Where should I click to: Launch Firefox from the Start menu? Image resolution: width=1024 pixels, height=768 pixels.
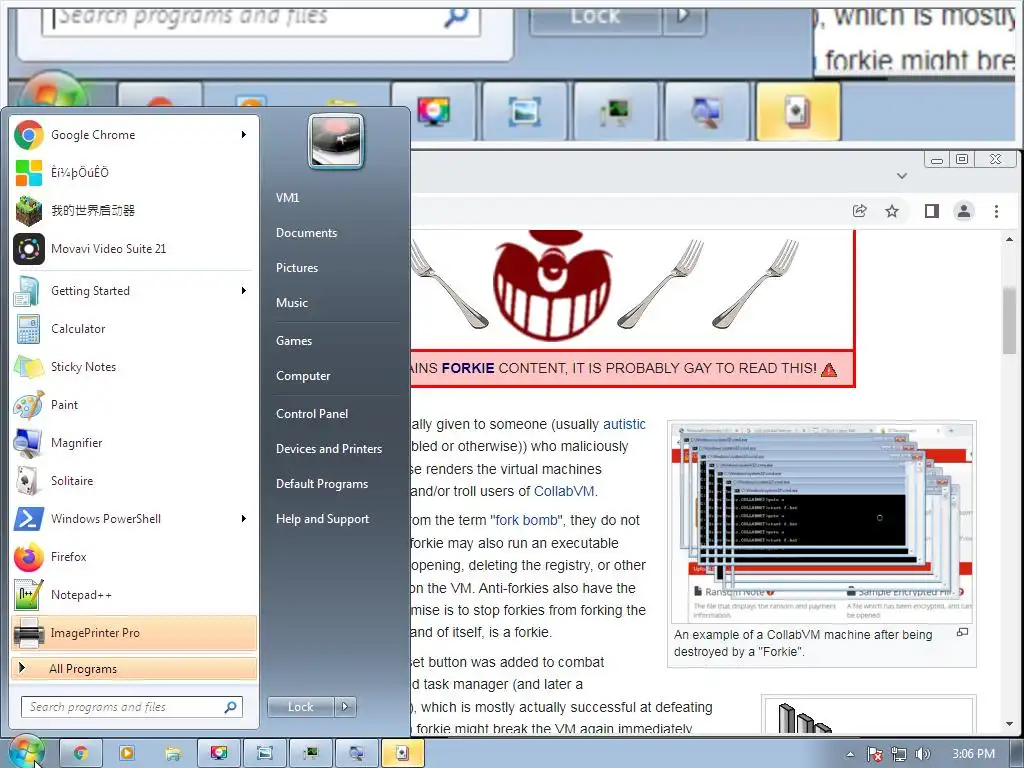coord(134,556)
